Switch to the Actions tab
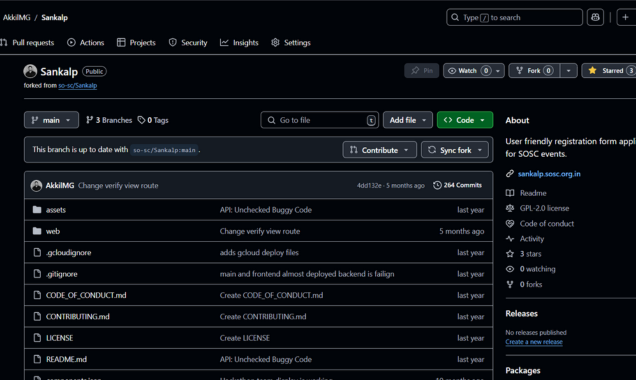This screenshot has width=636, height=380. 86,43
